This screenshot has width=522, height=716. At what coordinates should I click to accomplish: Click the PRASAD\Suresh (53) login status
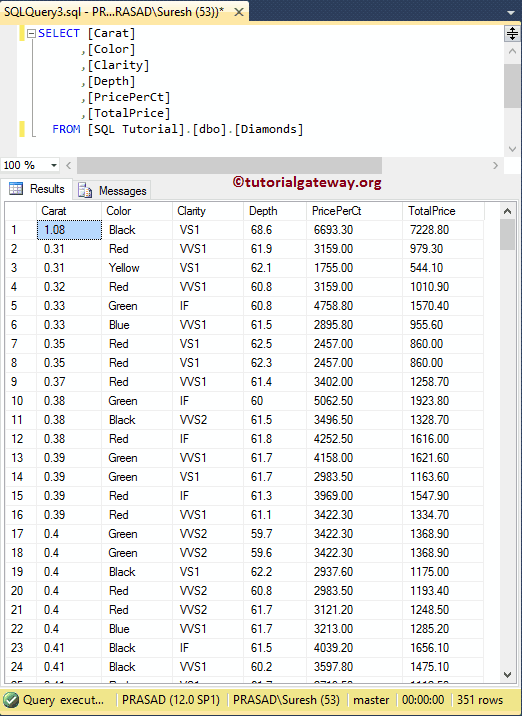coord(286,700)
